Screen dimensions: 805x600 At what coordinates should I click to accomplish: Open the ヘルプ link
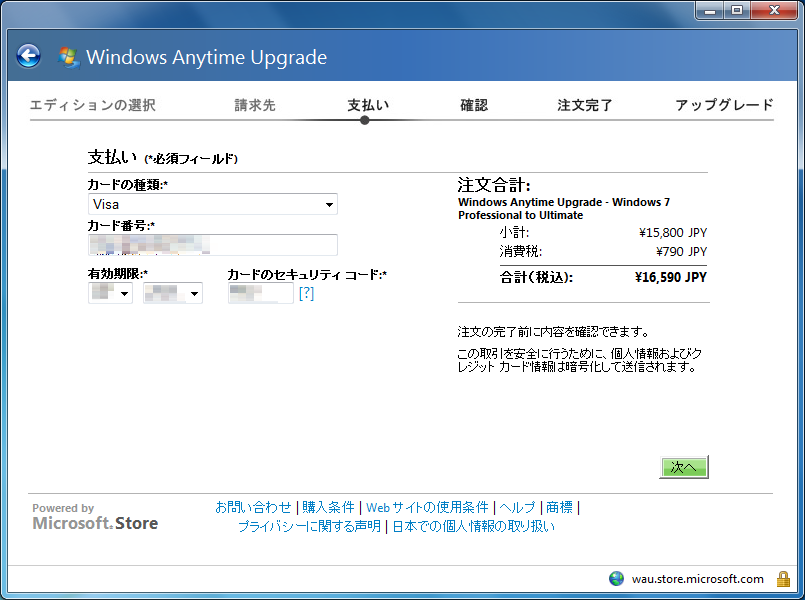(517, 507)
